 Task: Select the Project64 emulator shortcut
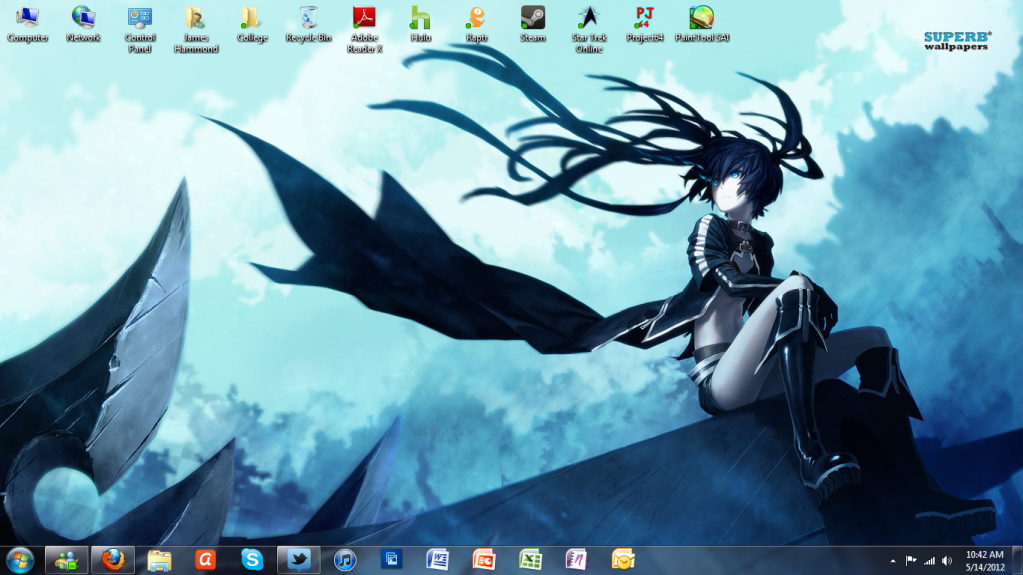coord(645,24)
